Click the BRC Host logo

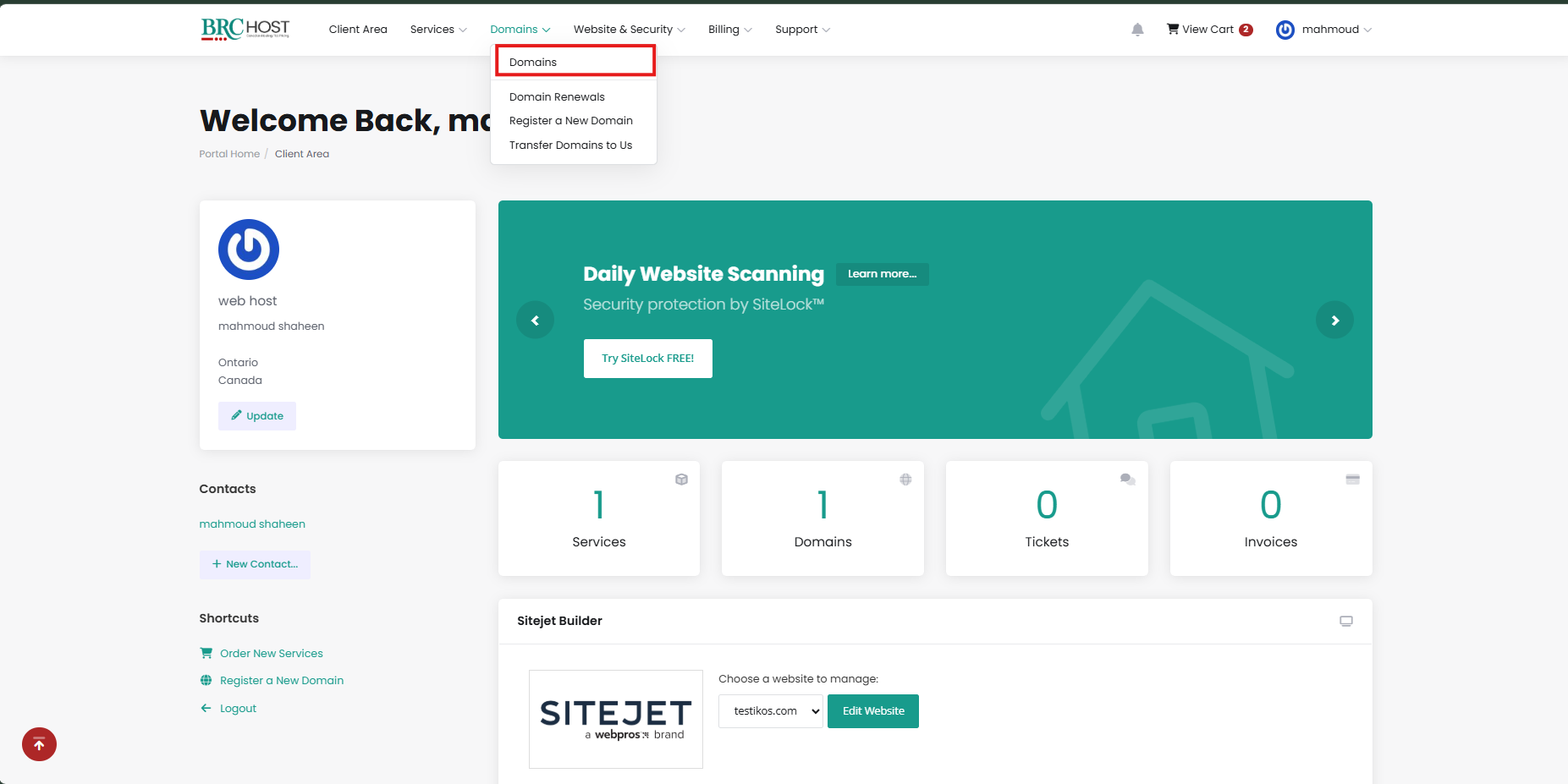tap(245, 30)
